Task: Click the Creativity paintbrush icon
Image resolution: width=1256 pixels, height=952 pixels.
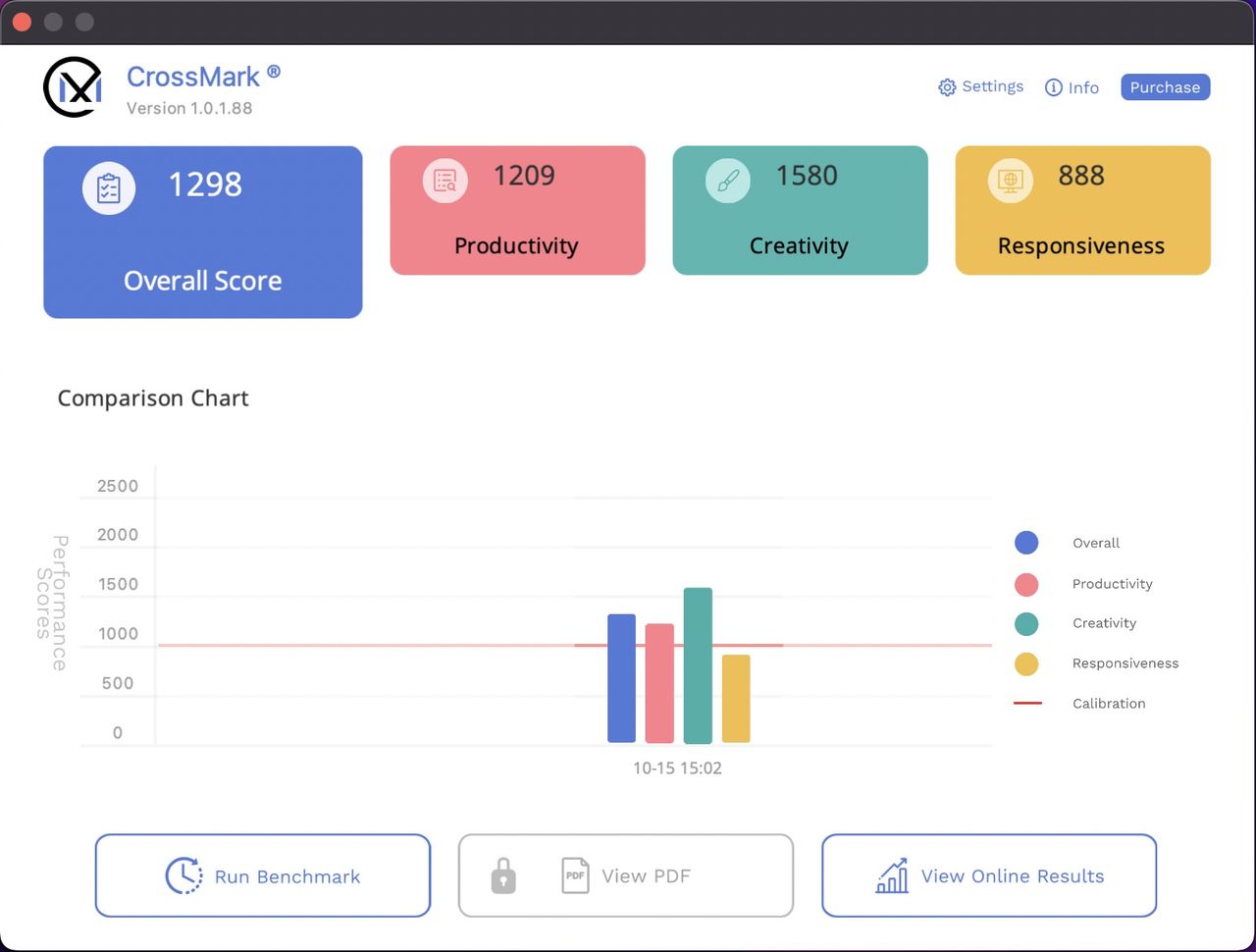Action: coord(728,181)
